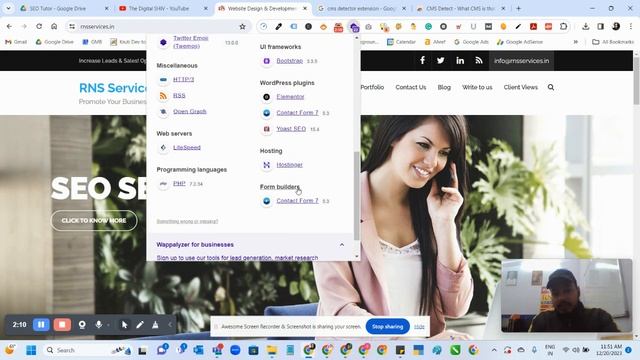Open Chrome downloads icon
Viewport: 640px width, 360px height.
point(585,27)
